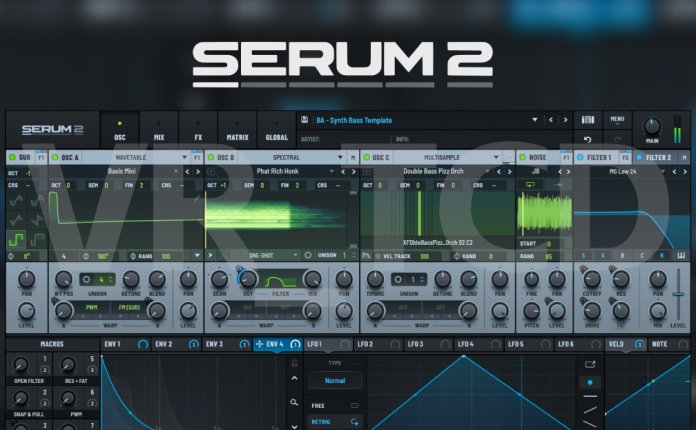Toggle the NOISE oscillator power
The width and height of the screenshot is (696, 430).
[522, 157]
